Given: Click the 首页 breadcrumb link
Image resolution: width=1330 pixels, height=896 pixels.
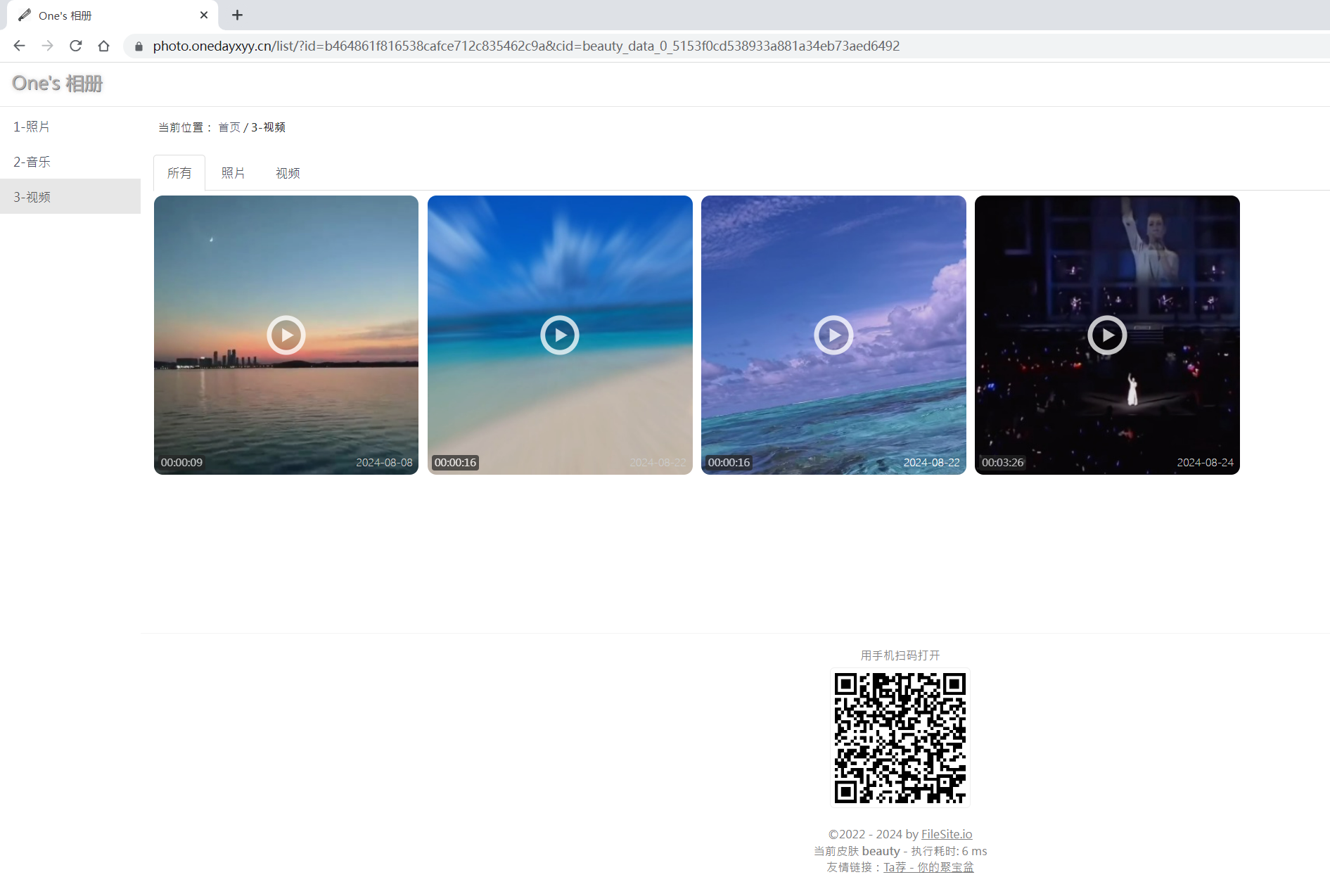Looking at the screenshot, I should (229, 127).
